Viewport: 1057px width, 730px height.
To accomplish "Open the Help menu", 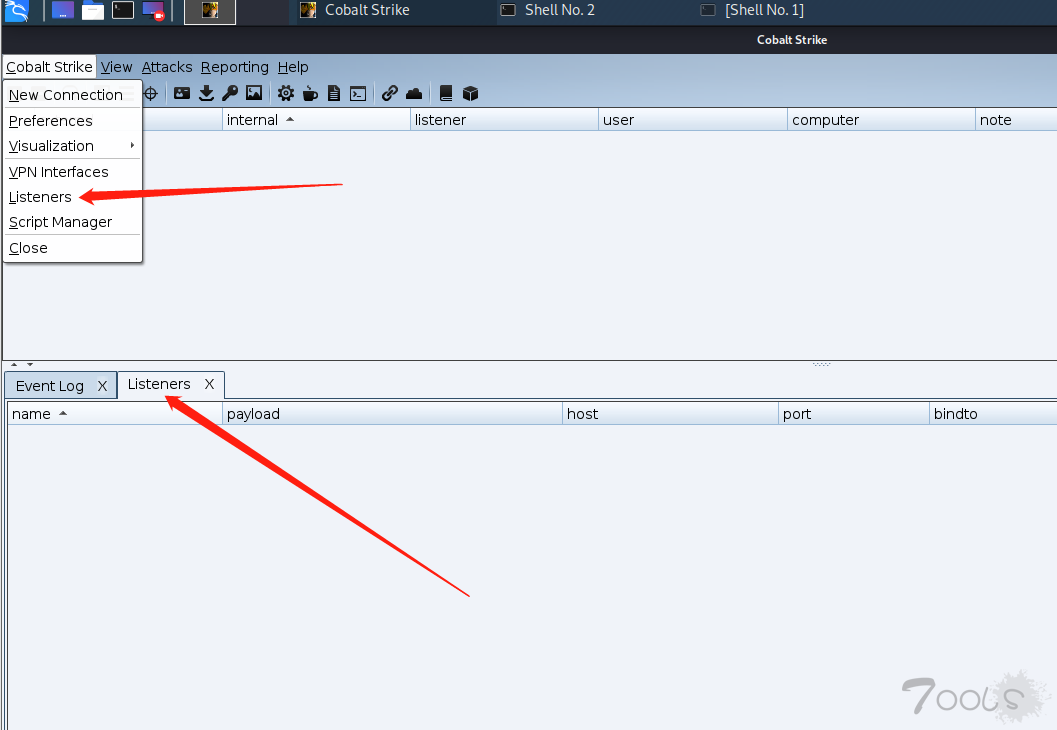I will [x=293, y=67].
